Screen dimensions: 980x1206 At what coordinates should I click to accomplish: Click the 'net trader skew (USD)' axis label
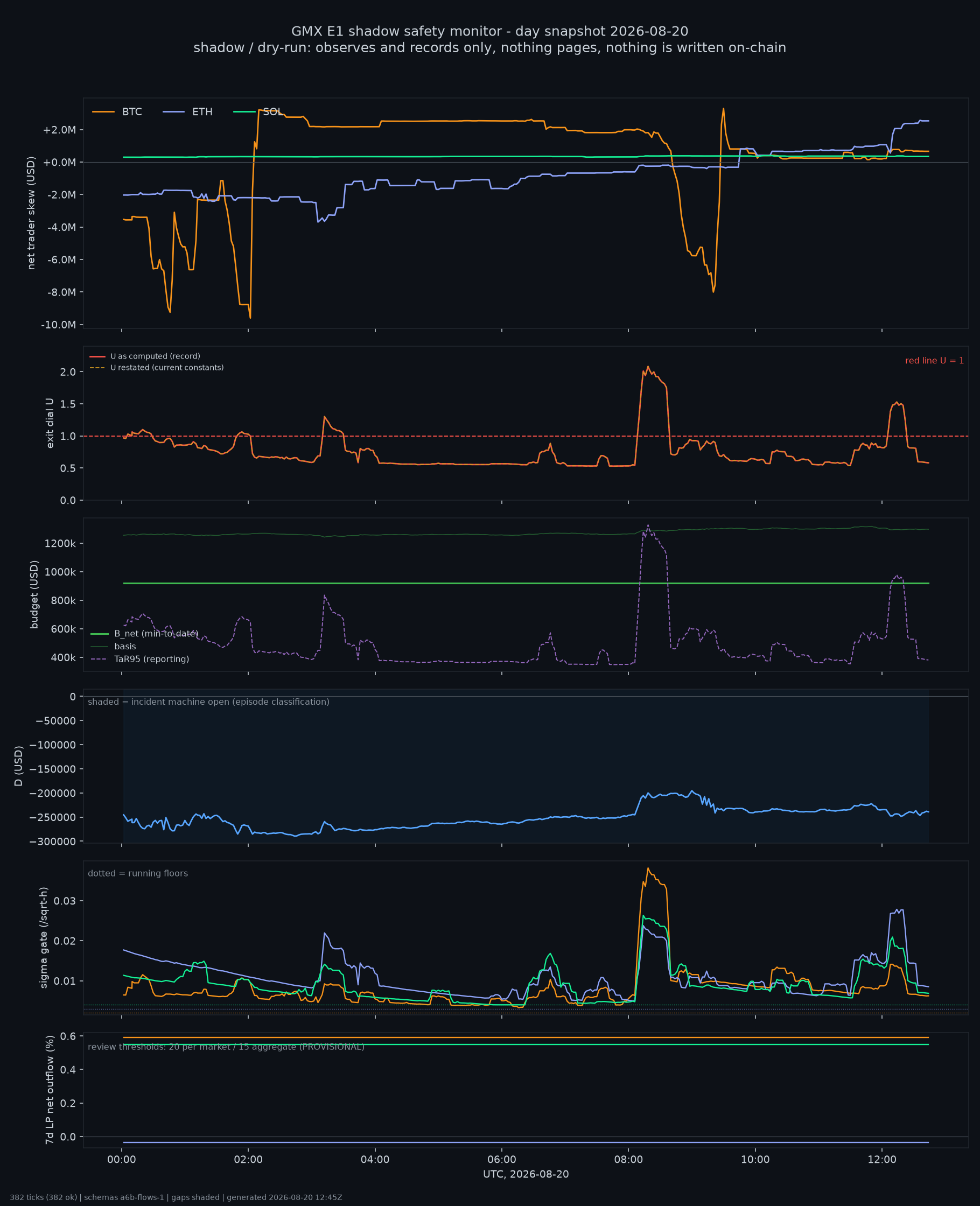(32, 213)
